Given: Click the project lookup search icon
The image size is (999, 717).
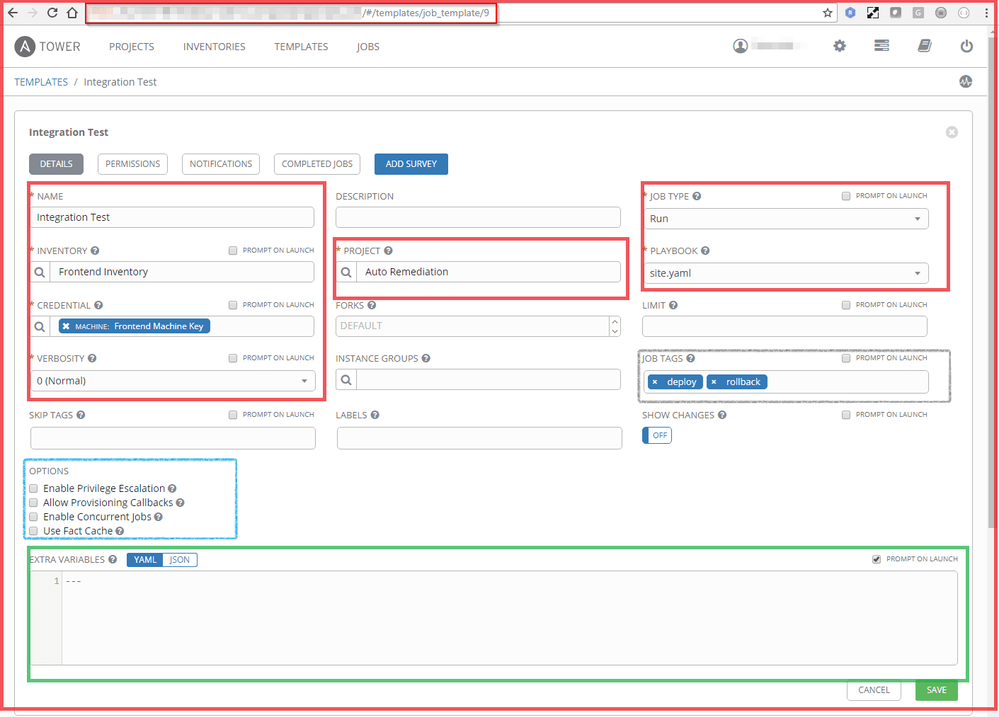Looking at the screenshot, I should pyautogui.click(x=347, y=272).
